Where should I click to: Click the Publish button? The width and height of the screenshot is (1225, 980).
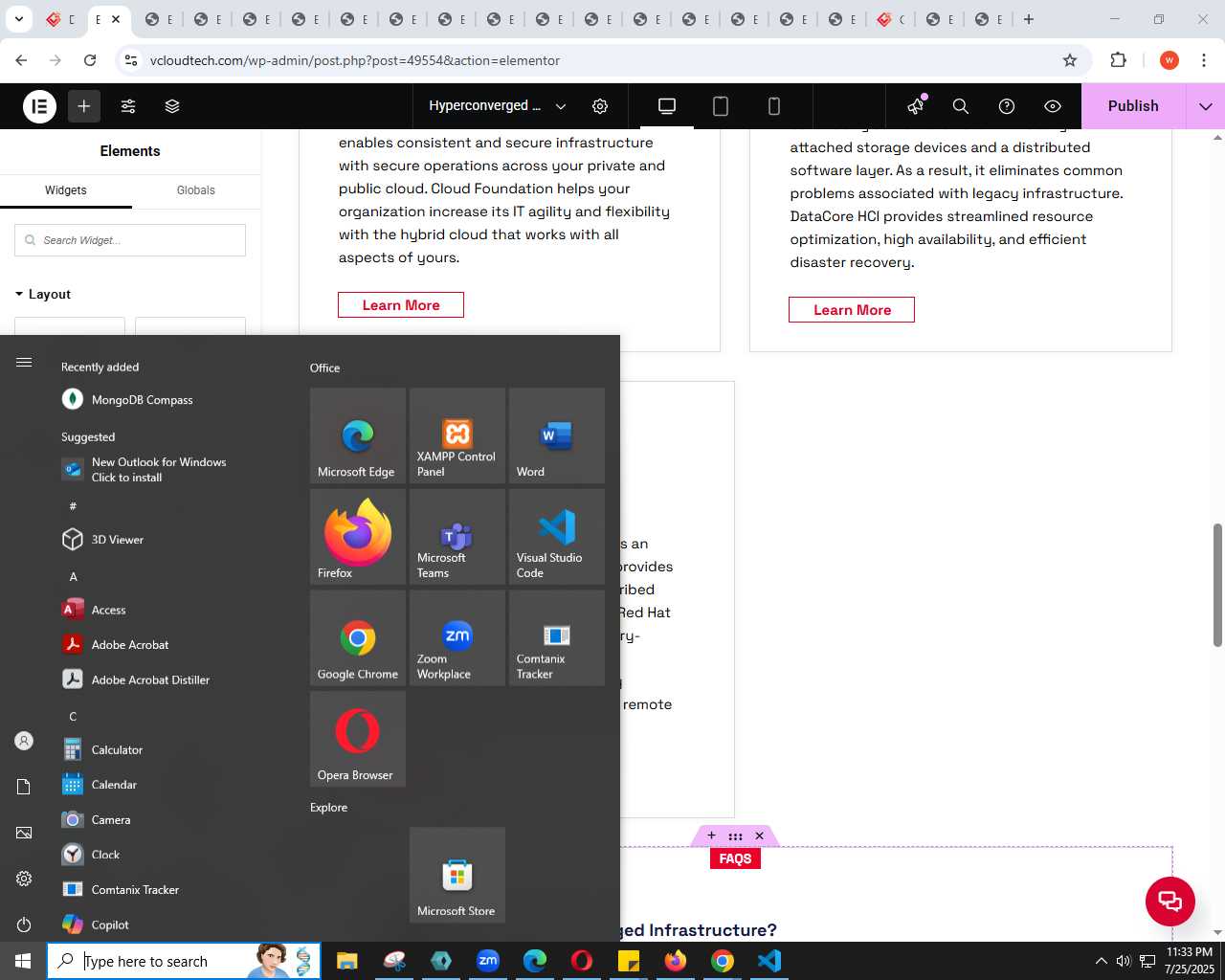[x=1133, y=106]
